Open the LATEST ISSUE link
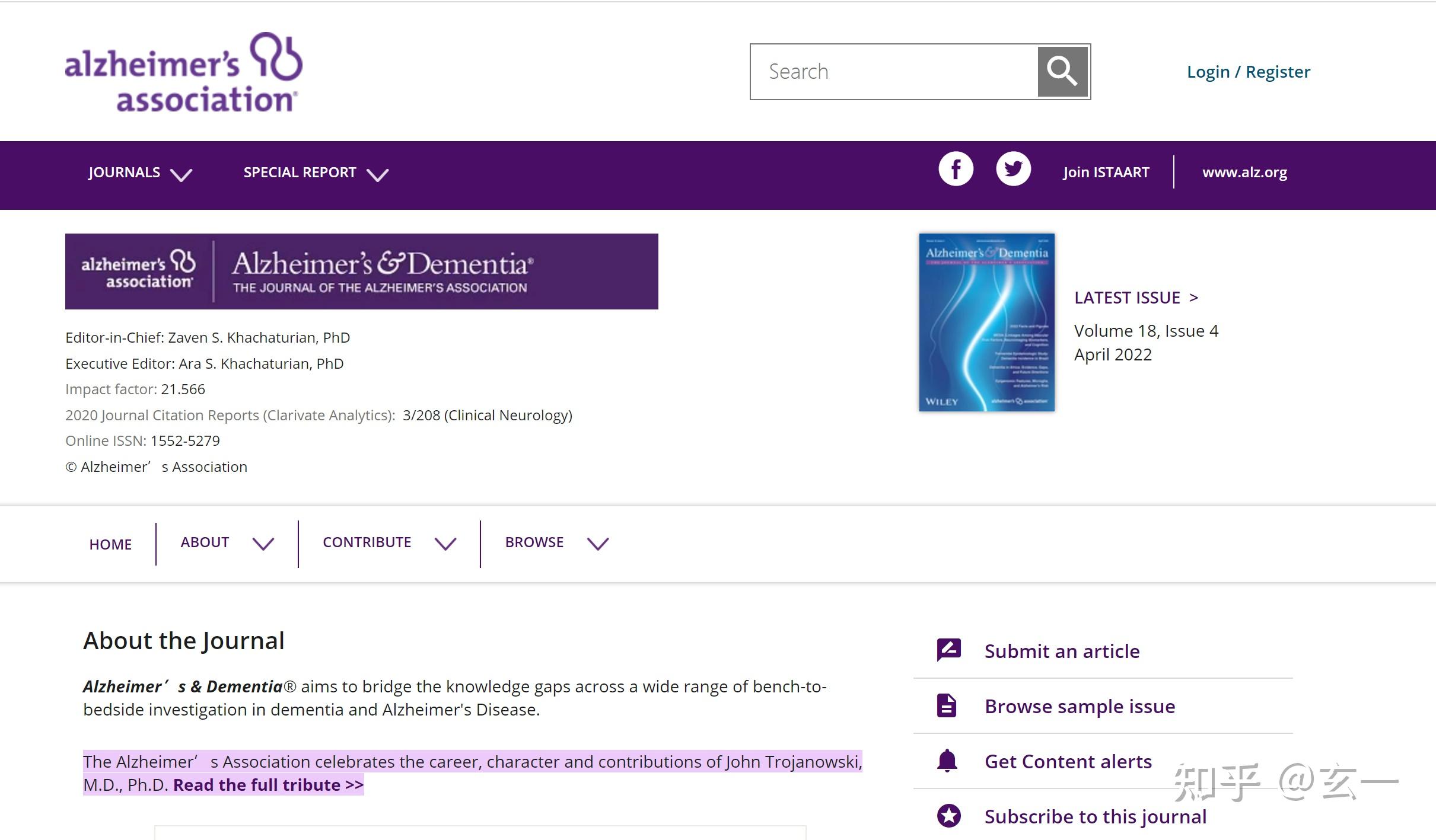 click(1136, 298)
